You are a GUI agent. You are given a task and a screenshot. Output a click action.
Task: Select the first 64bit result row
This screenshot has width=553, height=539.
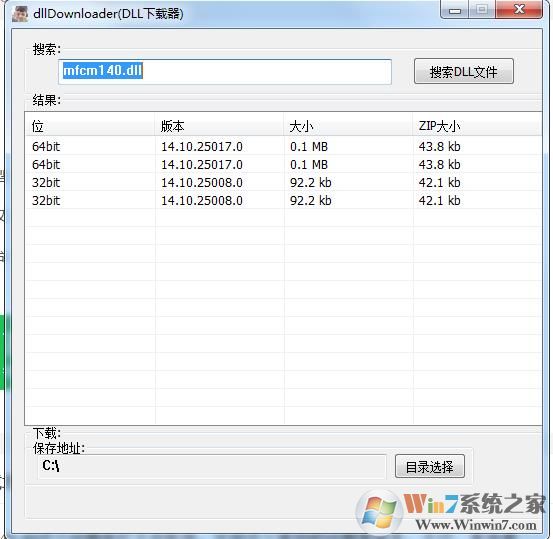pyautogui.click(x=284, y=146)
